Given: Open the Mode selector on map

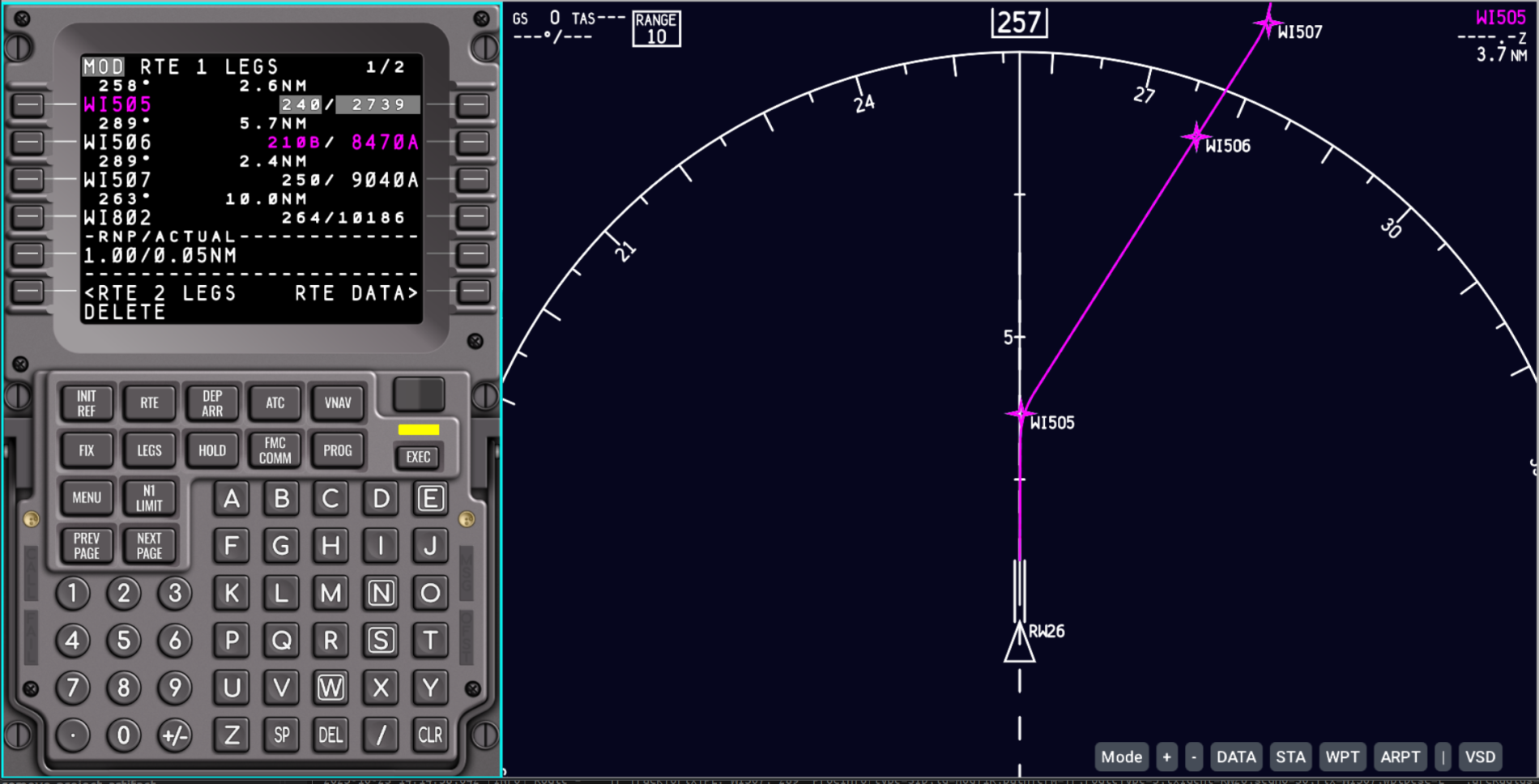Looking at the screenshot, I should (x=1121, y=756).
